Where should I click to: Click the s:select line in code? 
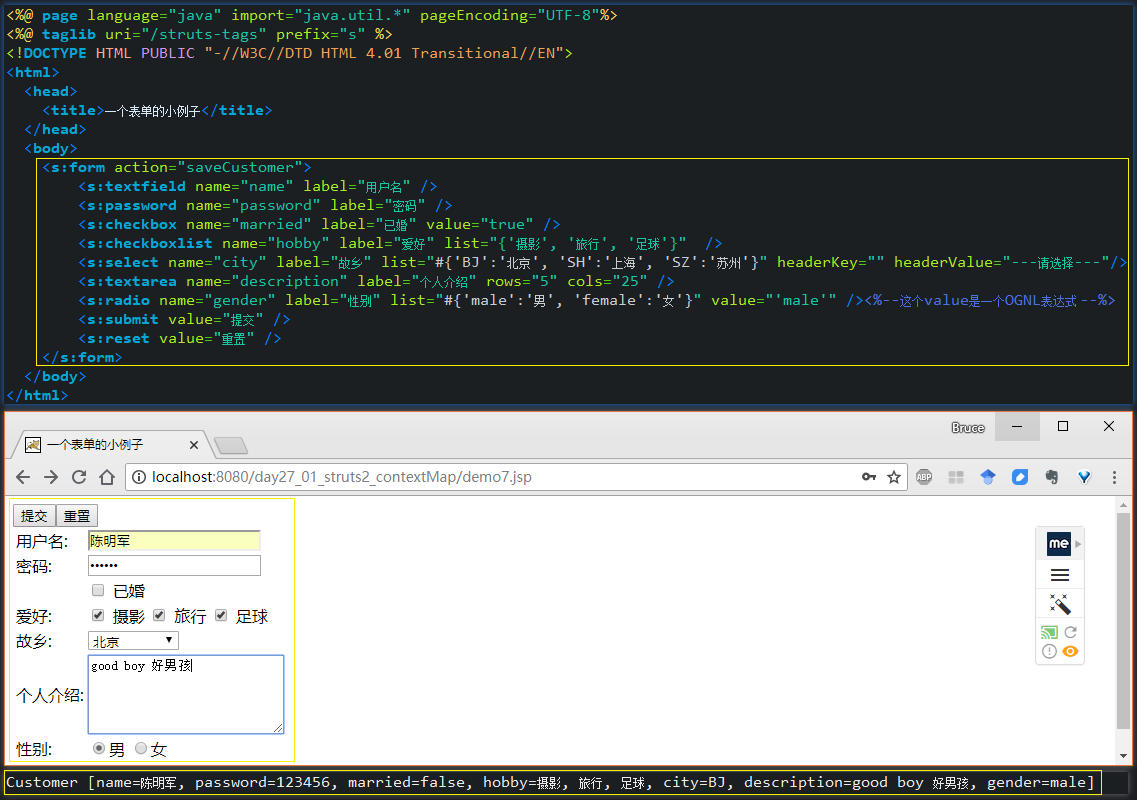(x=602, y=262)
